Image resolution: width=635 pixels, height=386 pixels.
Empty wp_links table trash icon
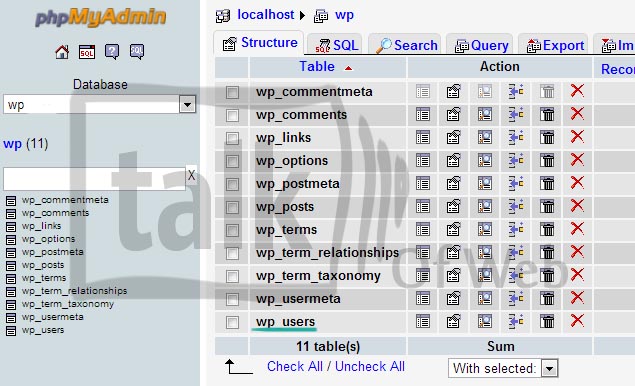point(547,138)
